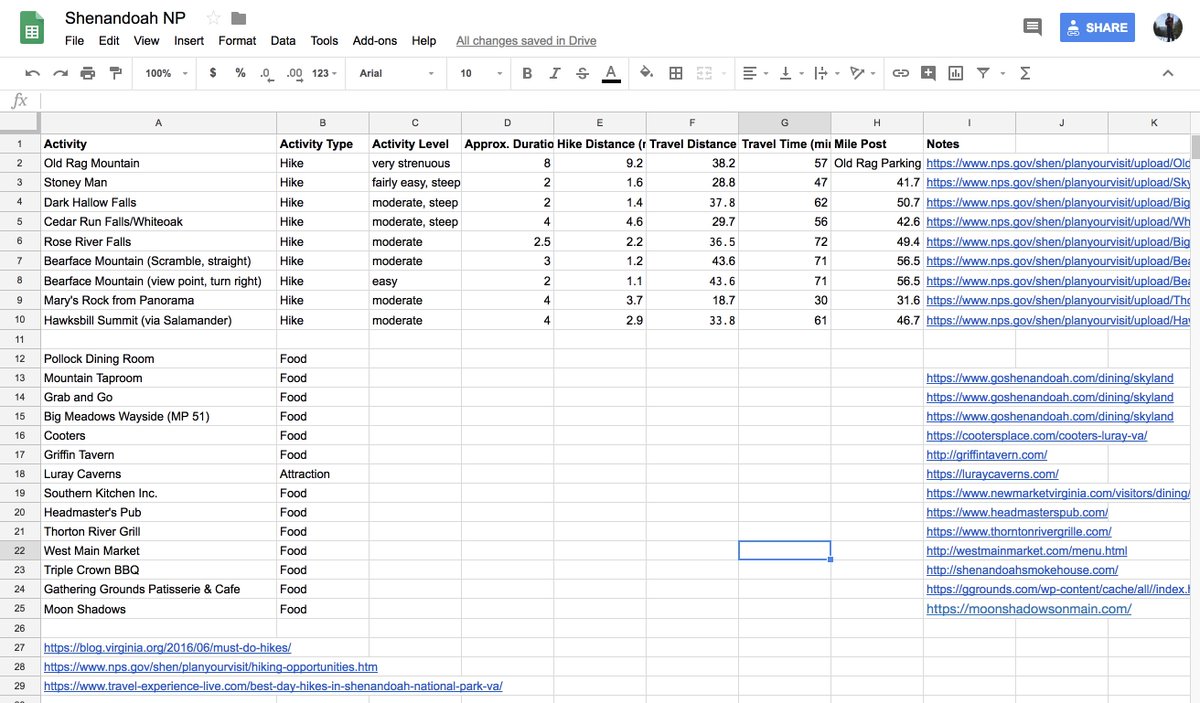Decrease decimal places icon
This screenshot has height=703, width=1200.
click(266, 73)
